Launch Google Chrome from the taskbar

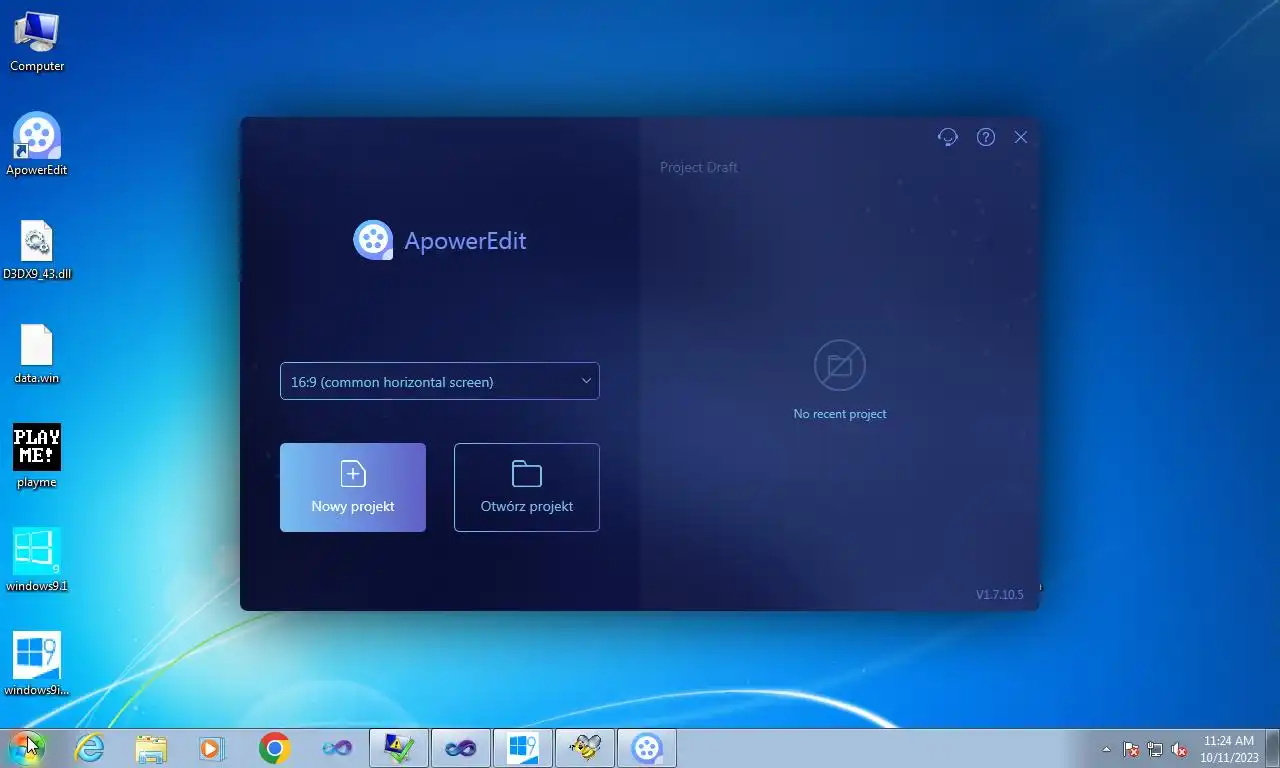coord(274,748)
